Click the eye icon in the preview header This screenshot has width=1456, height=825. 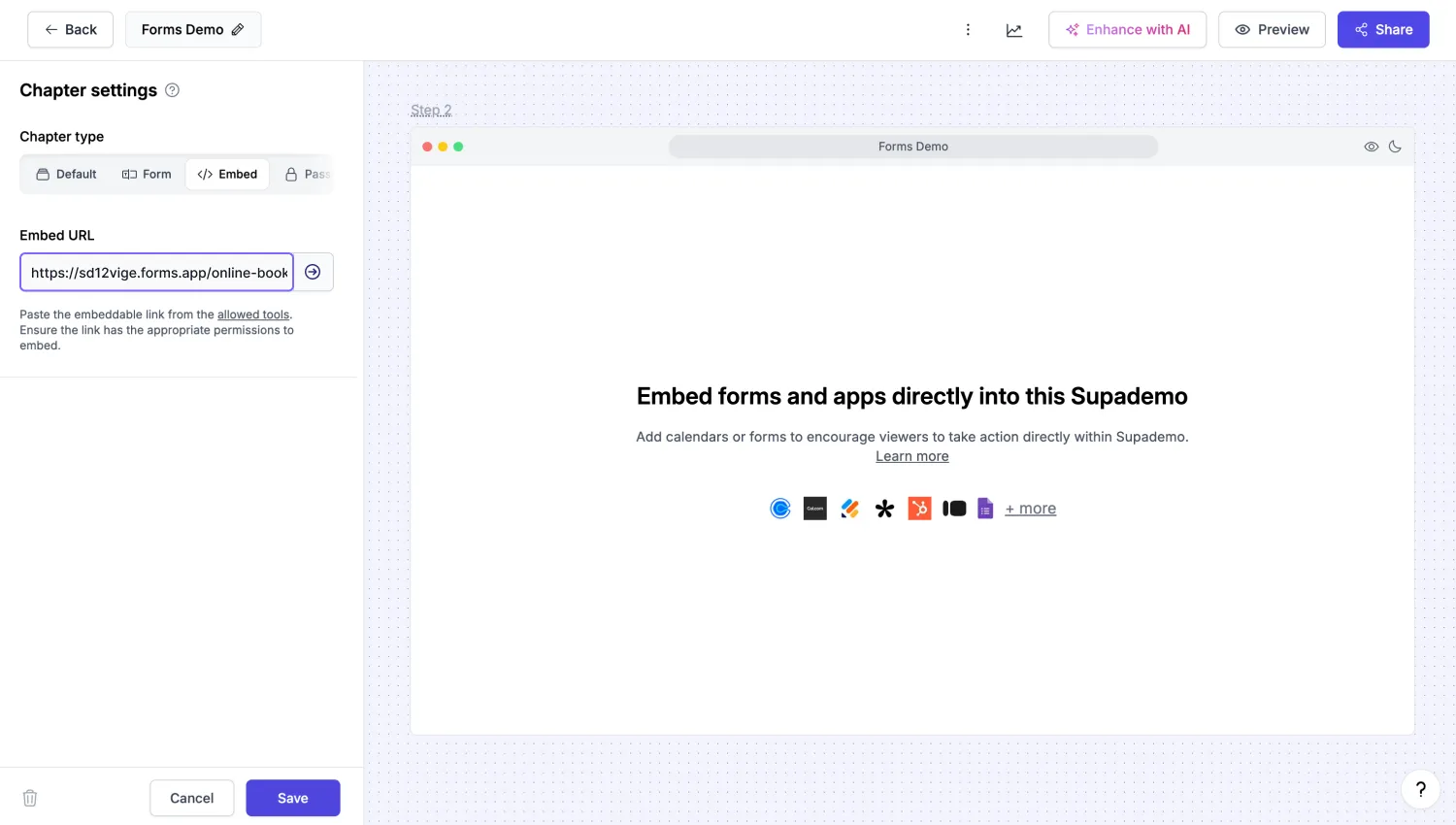click(x=1372, y=147)
